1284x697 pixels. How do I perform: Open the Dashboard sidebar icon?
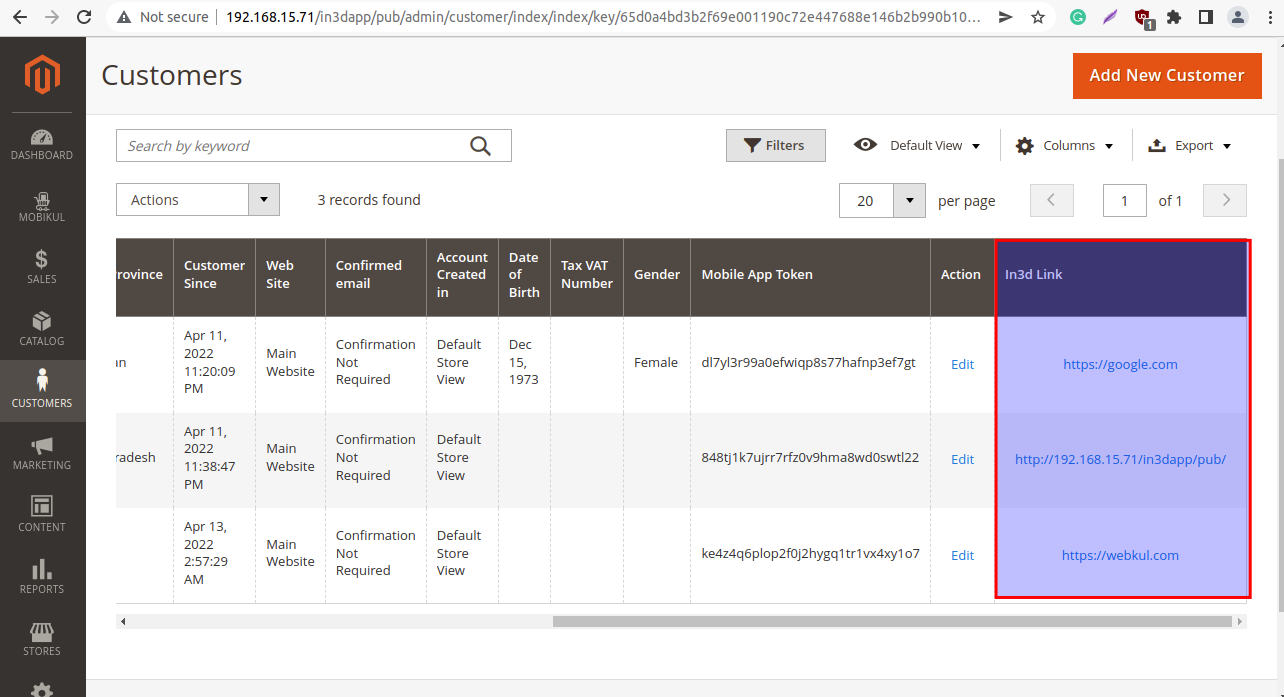coord(42,144)
